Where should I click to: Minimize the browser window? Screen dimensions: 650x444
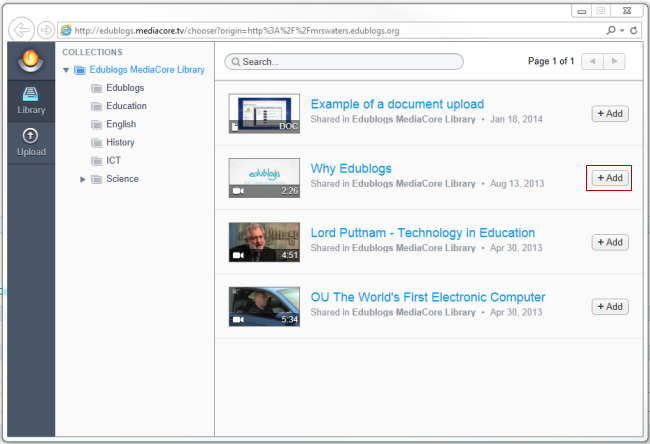click(x=582, y=11)
